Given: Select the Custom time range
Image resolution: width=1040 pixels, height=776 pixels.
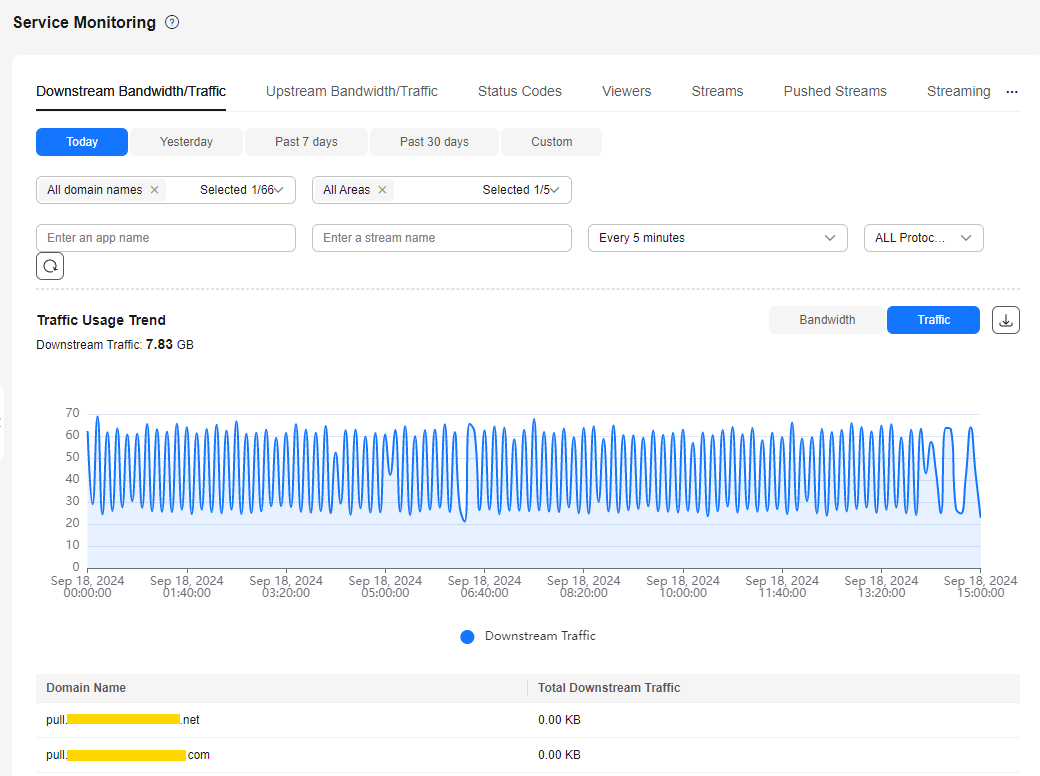Looking at the screenshot, I should [x=551, y=142].
